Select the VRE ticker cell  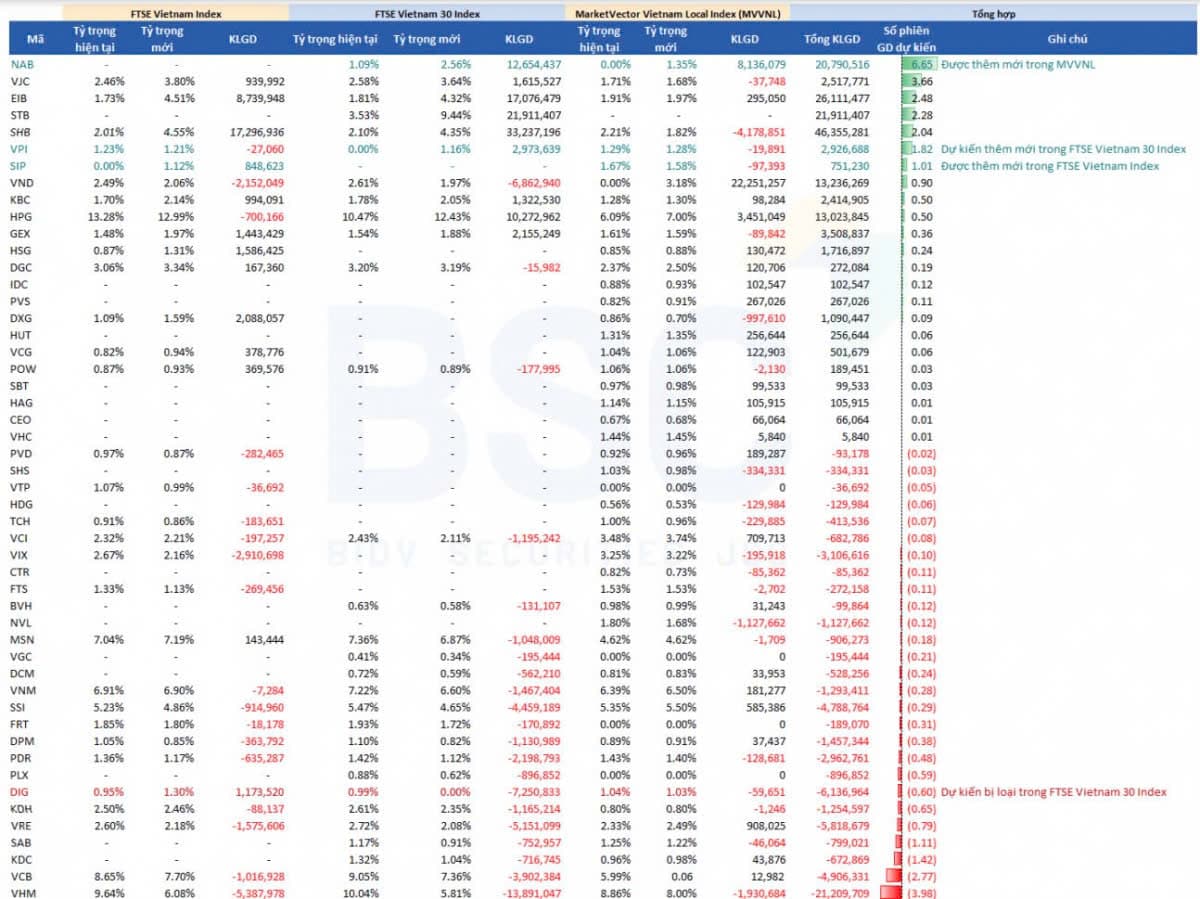[20, 826]
